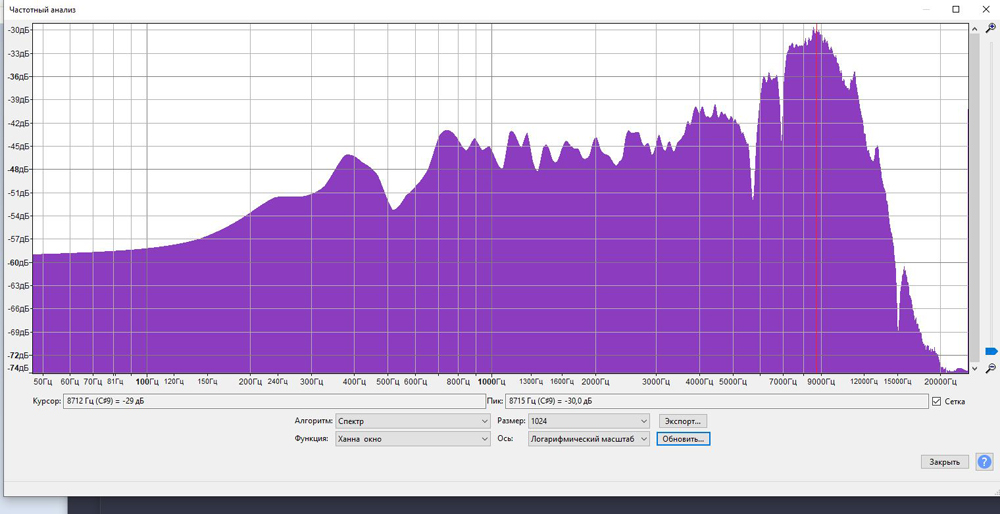Toggle the Сетка grid checkbox

936,401
